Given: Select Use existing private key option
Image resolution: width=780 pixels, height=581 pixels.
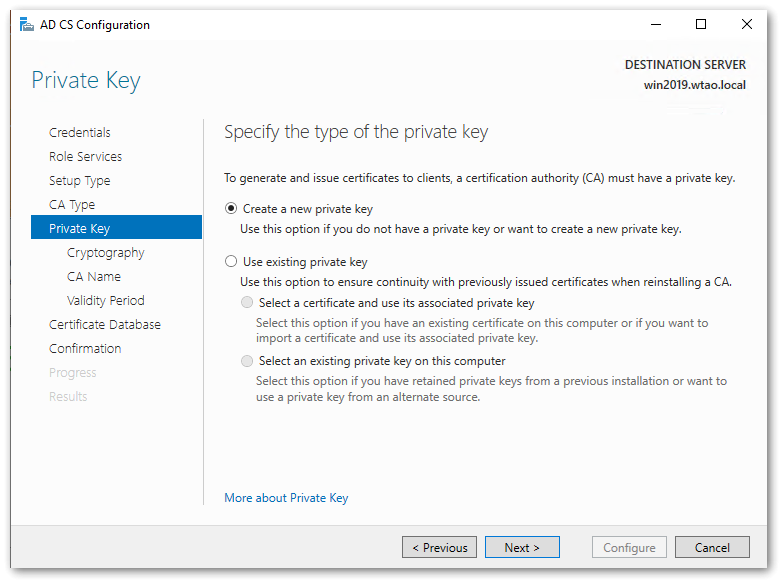Looking at the screenshot, I should coord(232,262).
